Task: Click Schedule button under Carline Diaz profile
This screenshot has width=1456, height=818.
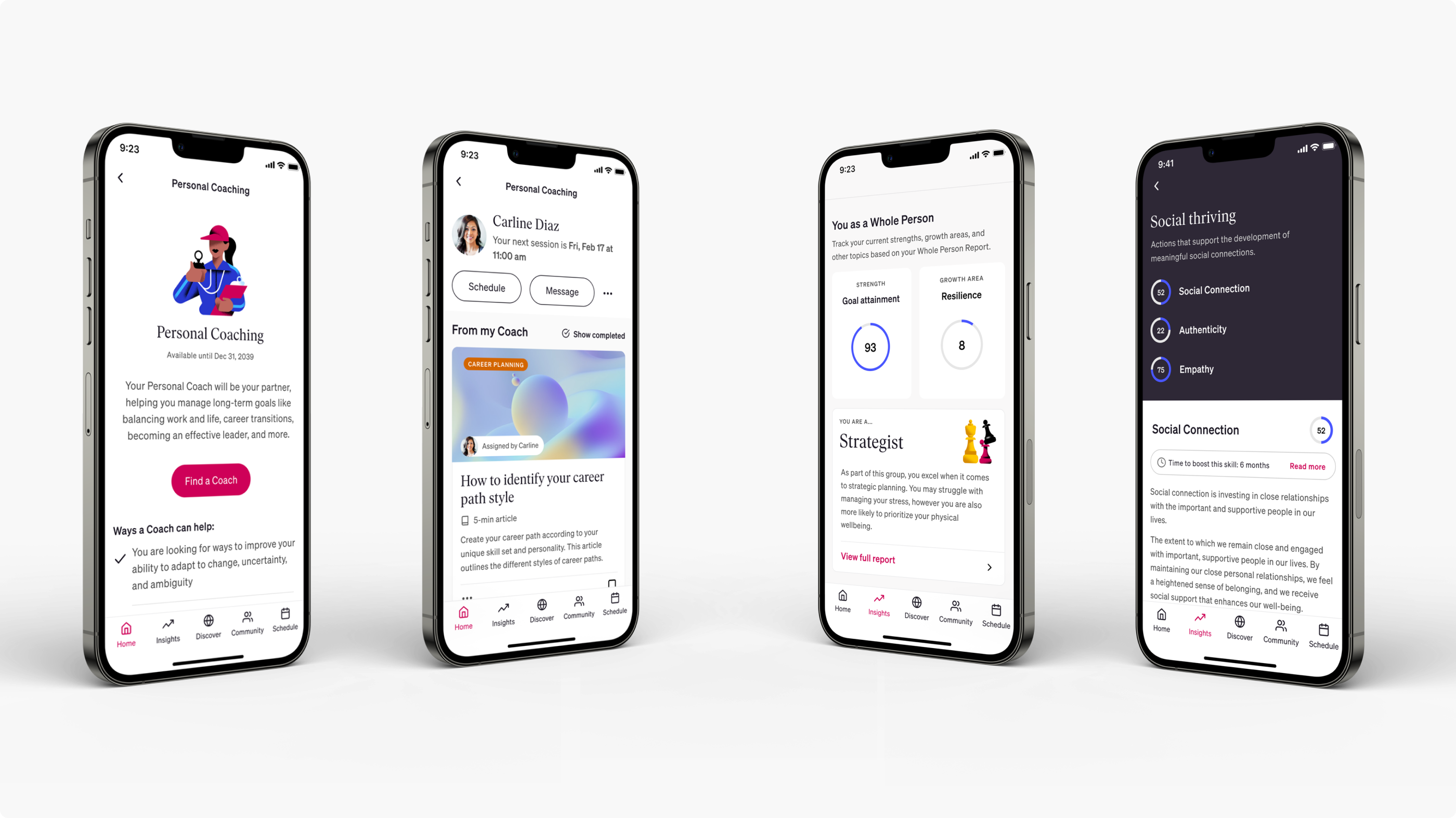Action: [x=487, y=289]
